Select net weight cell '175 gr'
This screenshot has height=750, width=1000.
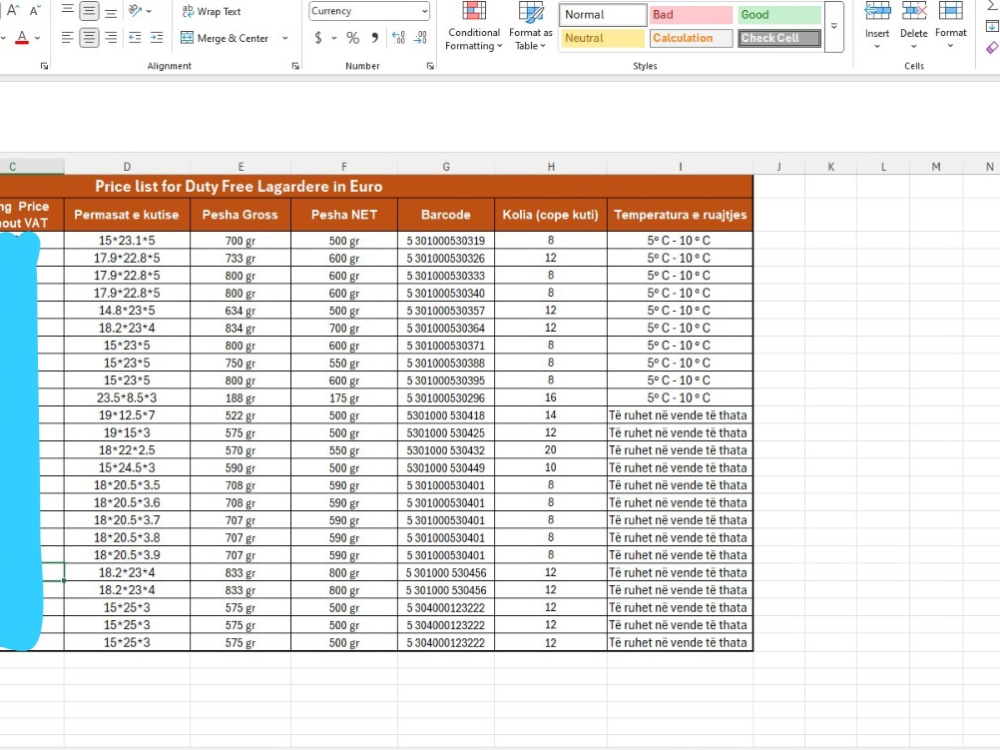pos(344,398)
